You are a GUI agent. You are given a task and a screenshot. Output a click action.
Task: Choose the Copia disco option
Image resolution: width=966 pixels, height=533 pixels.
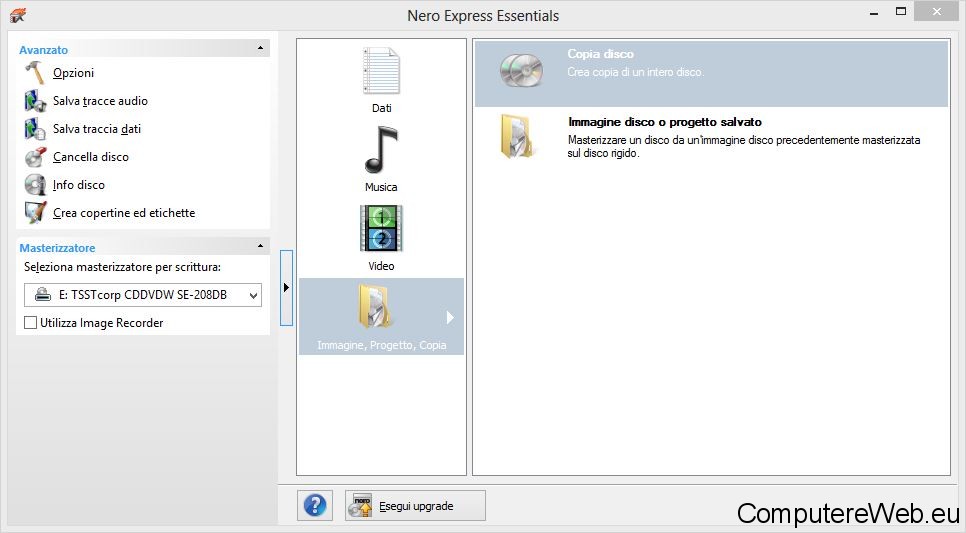pyautogui.click(x=711, y=73)
